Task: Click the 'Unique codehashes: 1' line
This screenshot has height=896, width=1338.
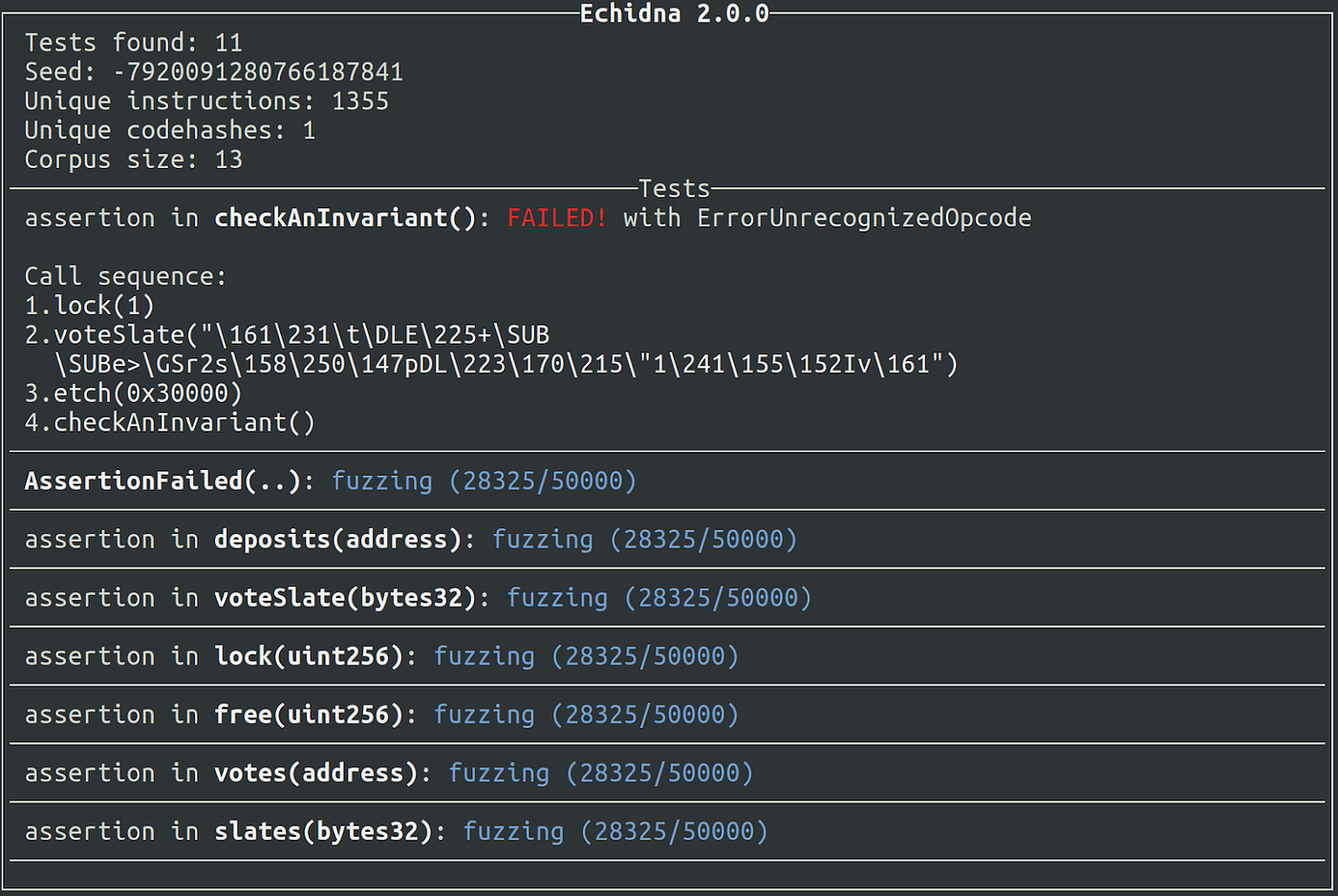Action: coord(170,130)
